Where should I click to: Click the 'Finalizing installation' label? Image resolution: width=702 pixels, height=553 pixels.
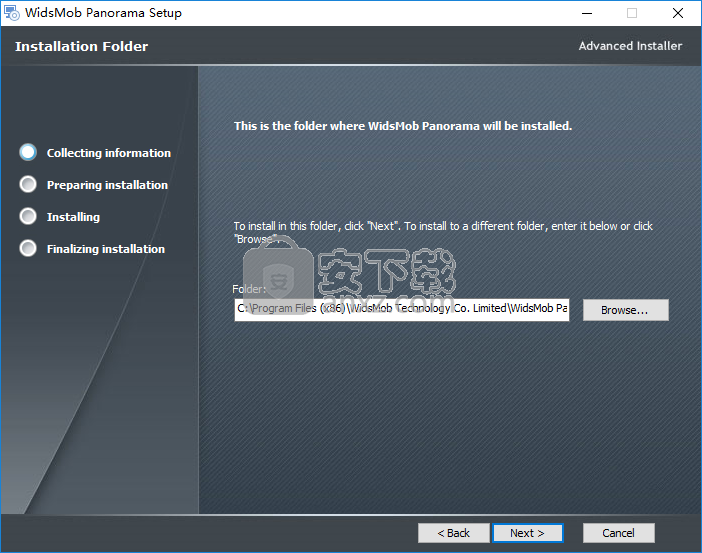[x=106, y=249]
